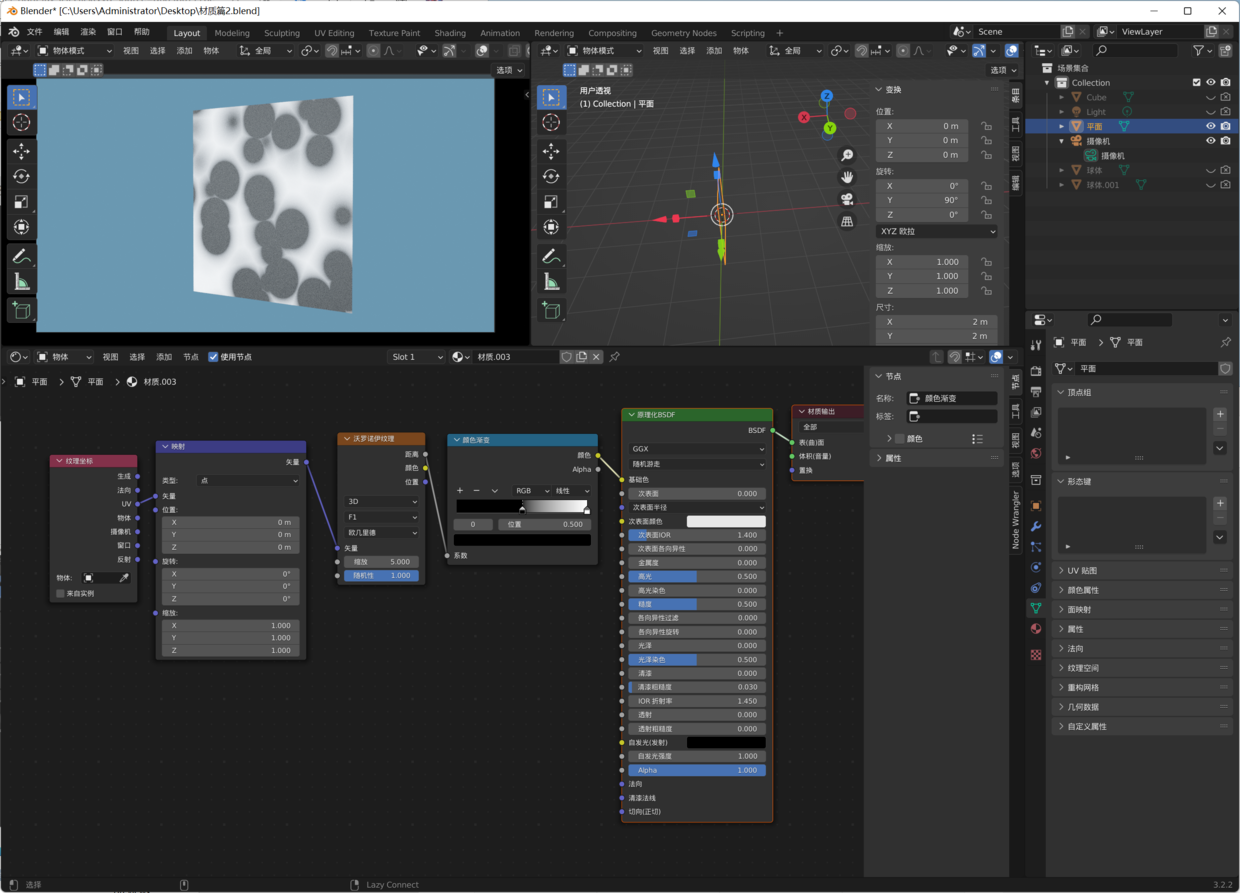Open the Object properties tab icon
1240x893 pixels.
point(1036,506)
